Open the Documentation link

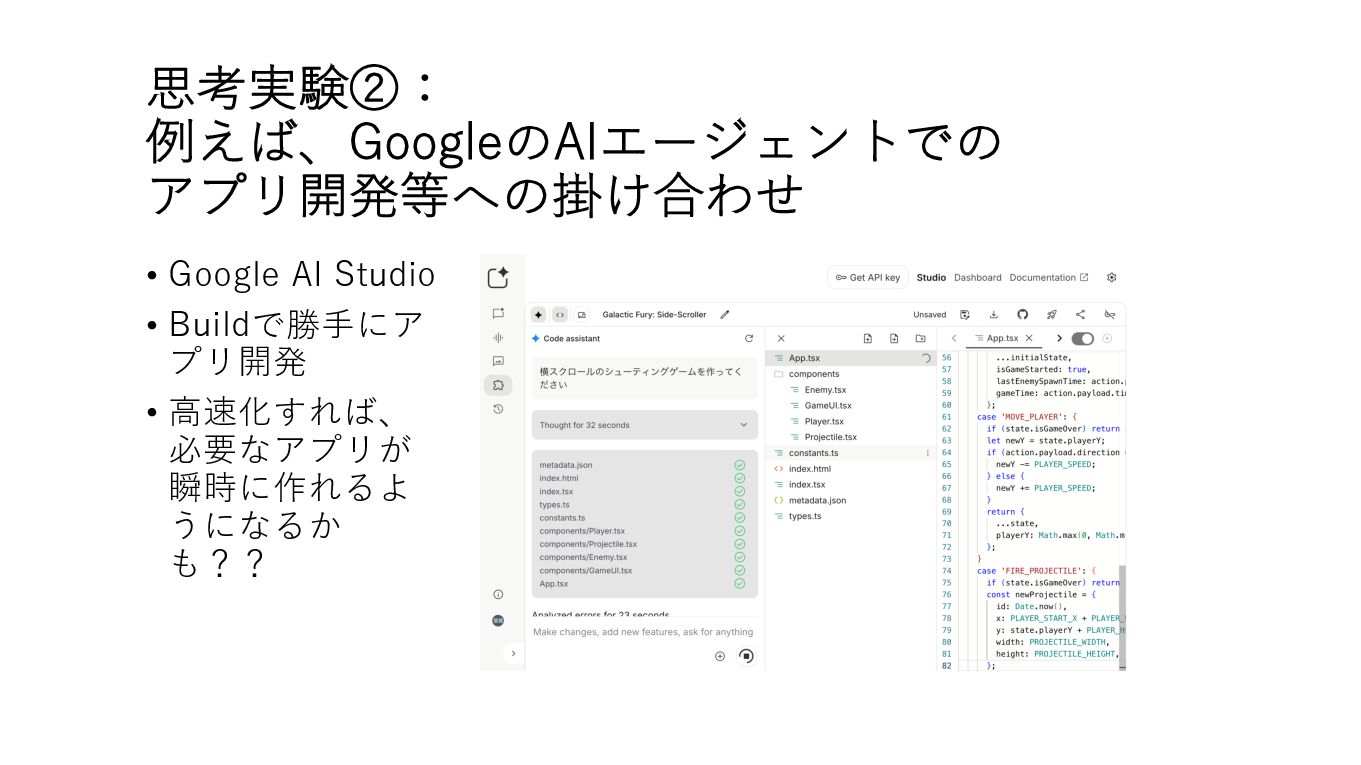click(1049, 277)
